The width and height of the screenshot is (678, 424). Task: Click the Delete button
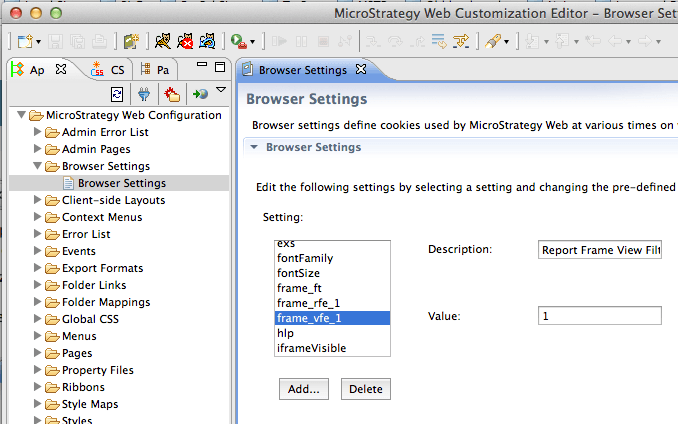click(365, 389)
